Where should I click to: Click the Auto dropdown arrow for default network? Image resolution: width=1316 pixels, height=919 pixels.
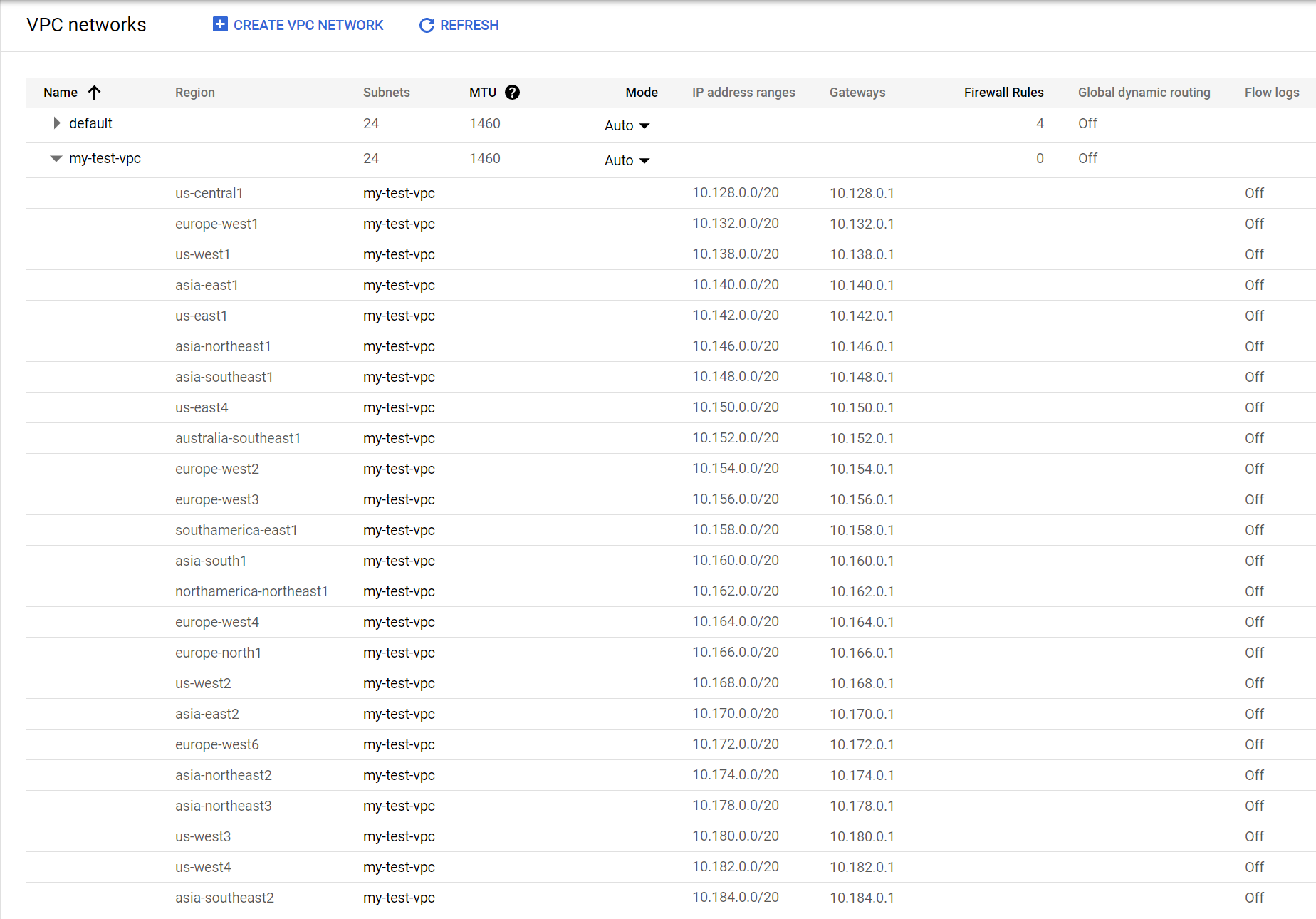(645, 125)
